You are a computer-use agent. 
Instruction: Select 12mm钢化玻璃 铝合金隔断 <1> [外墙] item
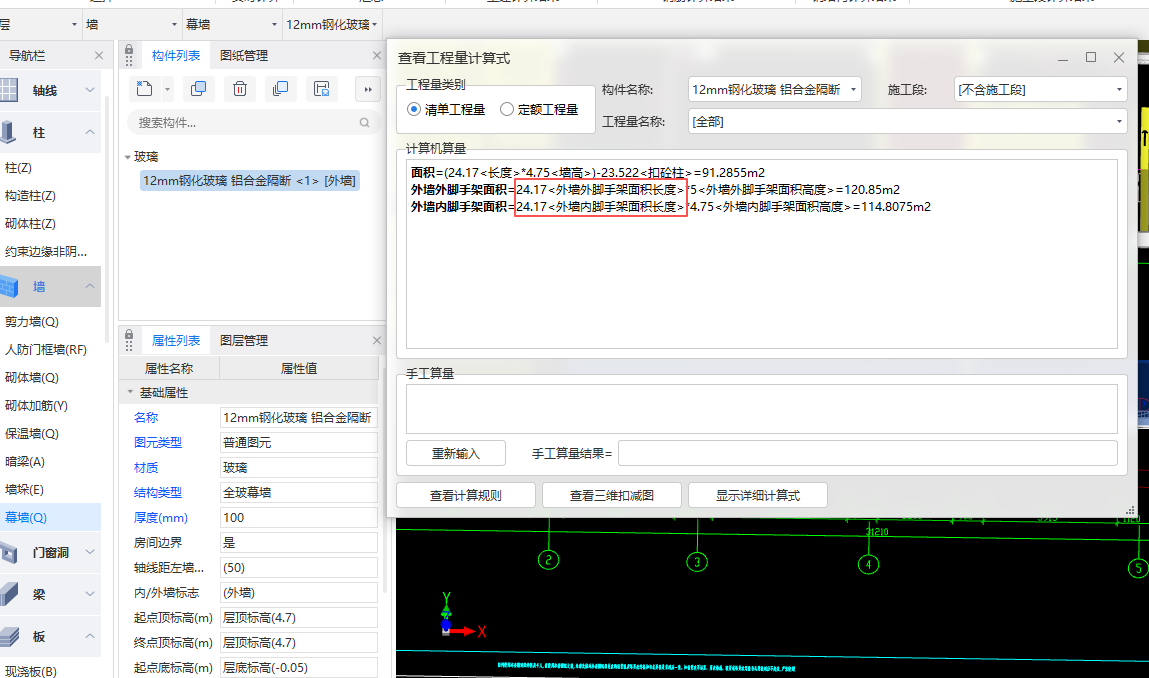(x=249, y=180)
